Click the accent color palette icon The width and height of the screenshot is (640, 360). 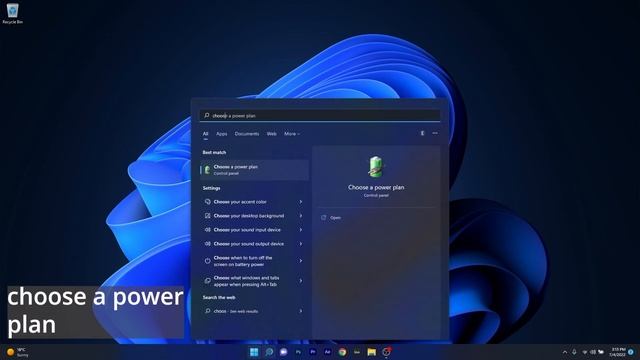pos(207,202)
